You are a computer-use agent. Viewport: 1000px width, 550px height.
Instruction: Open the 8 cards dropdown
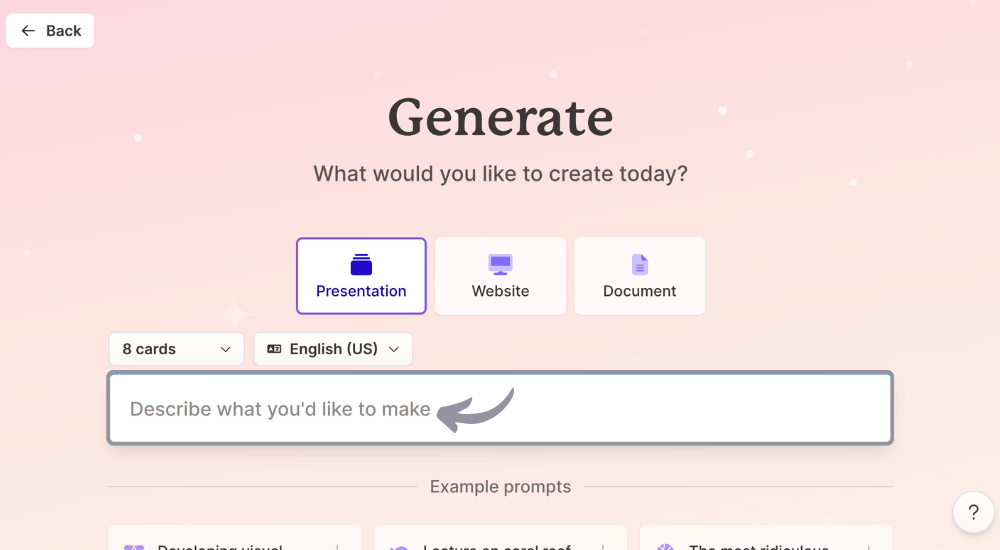(x=176, y=349)
